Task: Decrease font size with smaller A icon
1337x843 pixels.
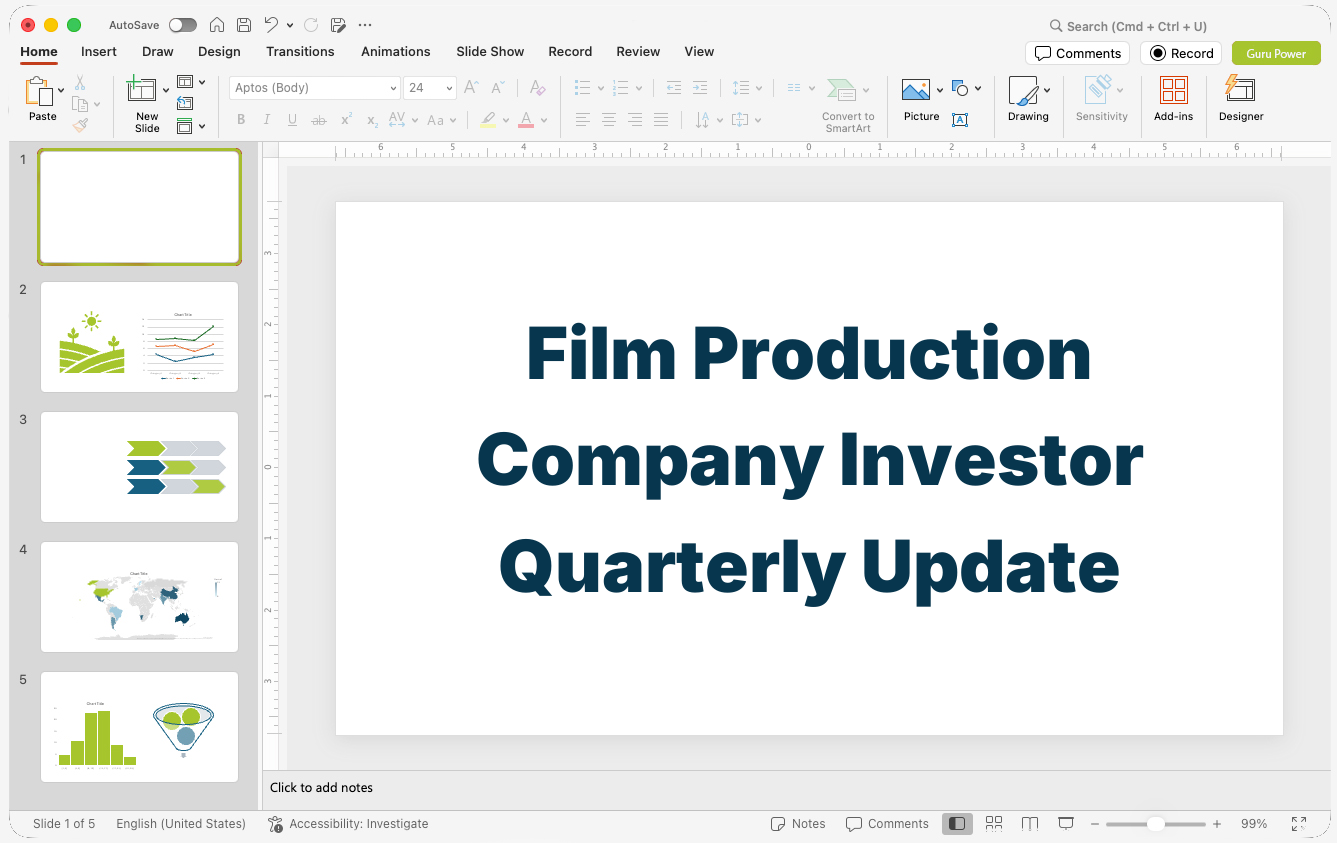Action: click(497, 88)
